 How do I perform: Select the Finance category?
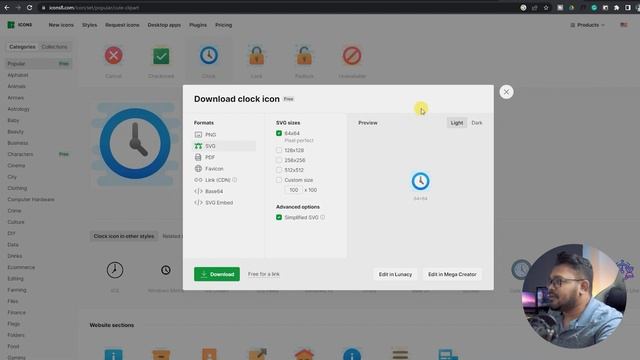coord(16,312)
